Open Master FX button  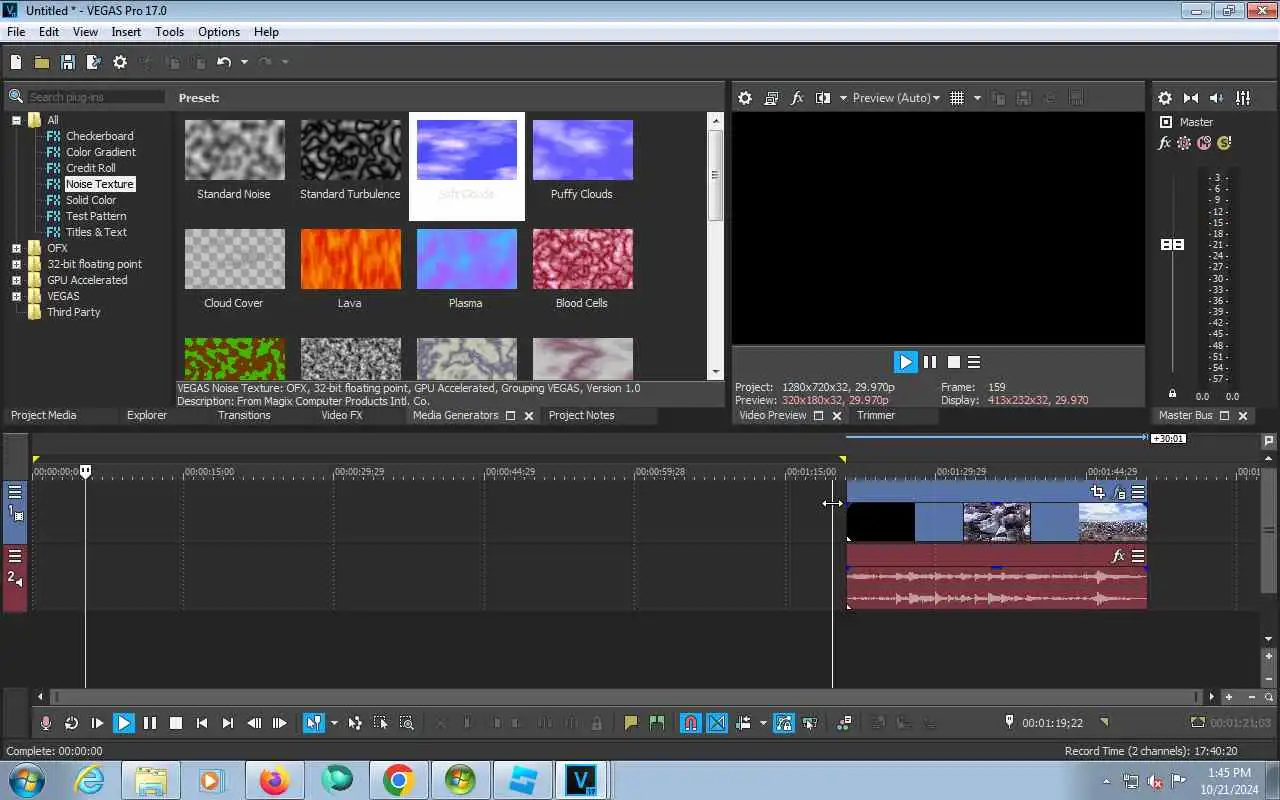(x=1164, y=143)
